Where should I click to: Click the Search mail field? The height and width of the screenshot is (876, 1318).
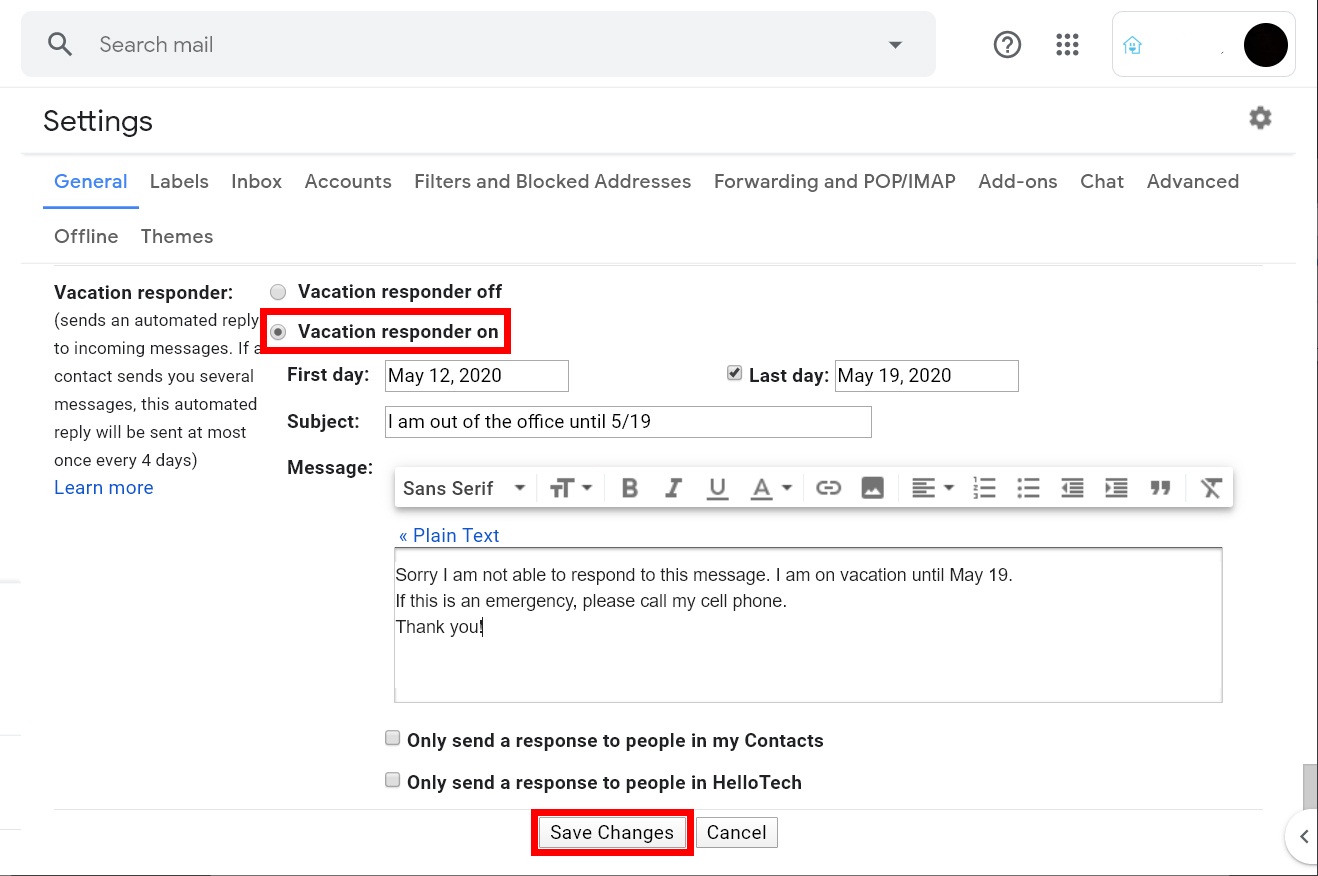click(478, 45)
